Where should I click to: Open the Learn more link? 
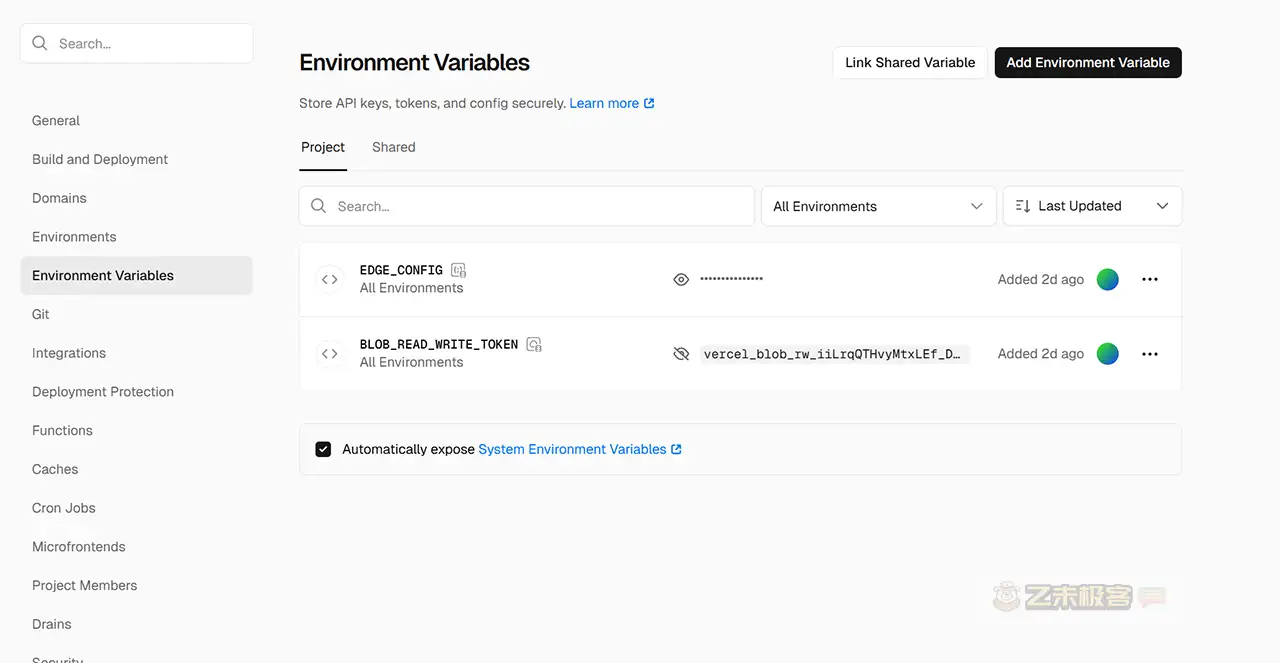click(611, 103)
